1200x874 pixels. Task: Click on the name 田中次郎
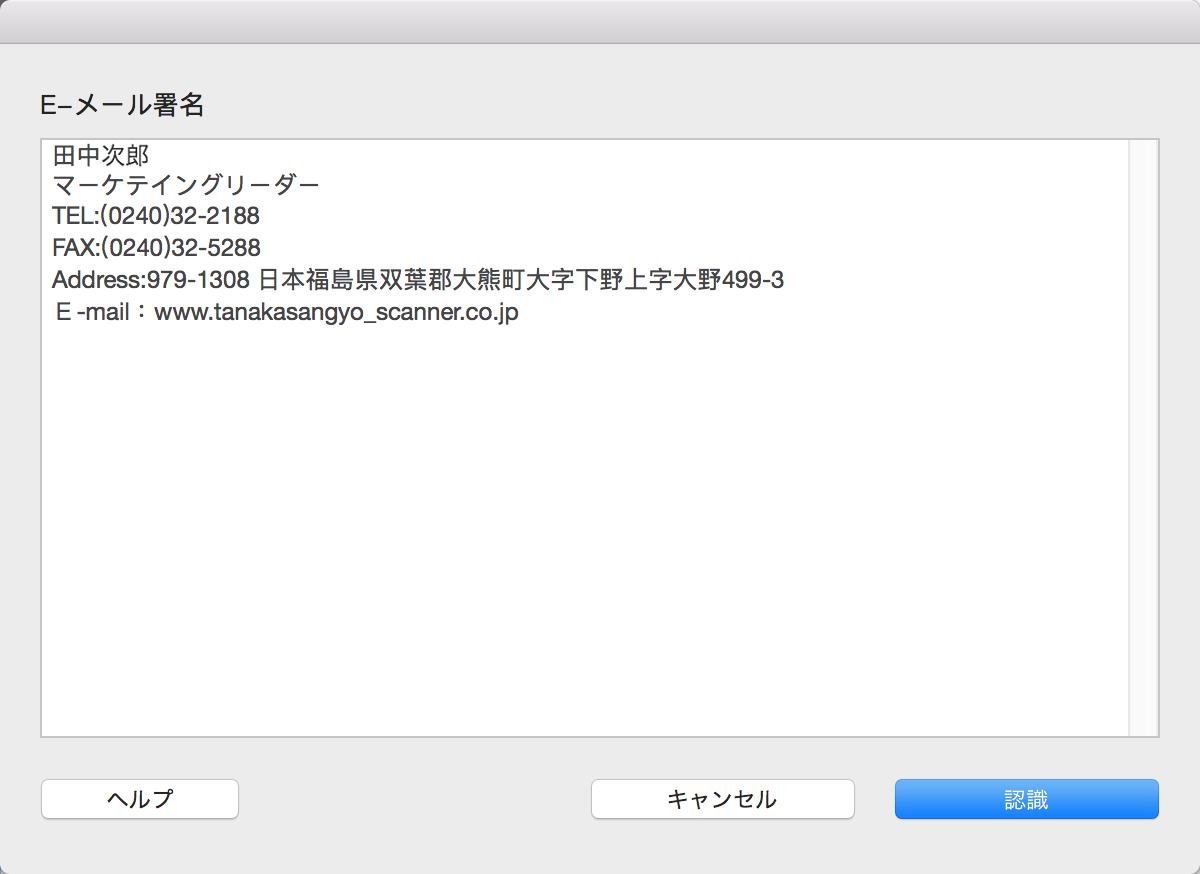pyautogui.click(x=100, y=156)
